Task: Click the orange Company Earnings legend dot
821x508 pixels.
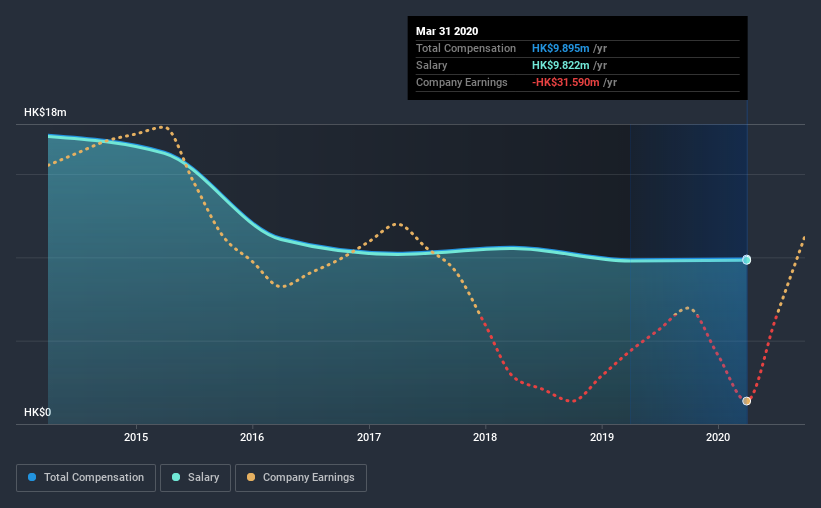Action: tap(251, 477)
